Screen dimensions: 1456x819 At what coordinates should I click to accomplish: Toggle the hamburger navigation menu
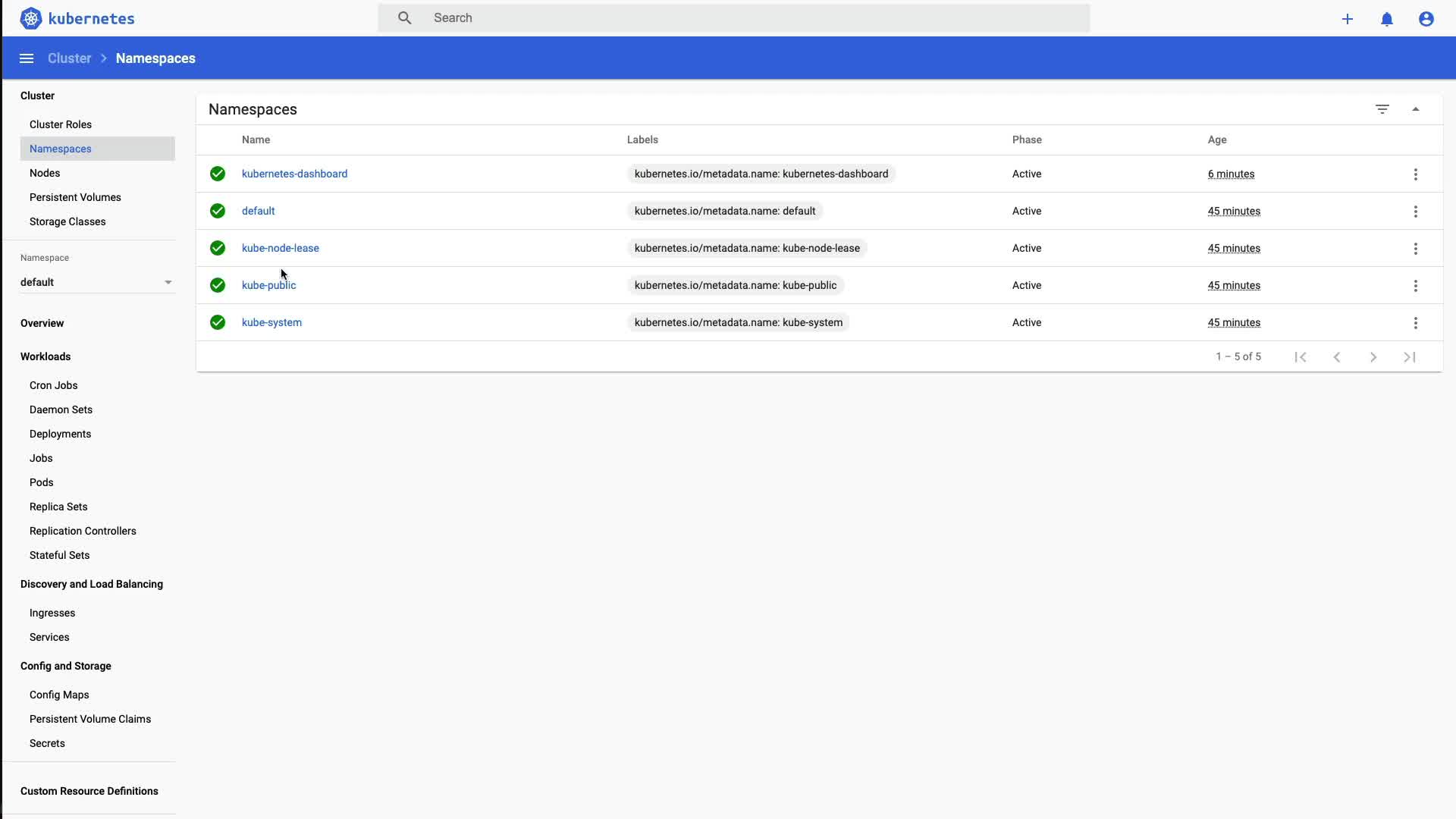tap(27, 58)
